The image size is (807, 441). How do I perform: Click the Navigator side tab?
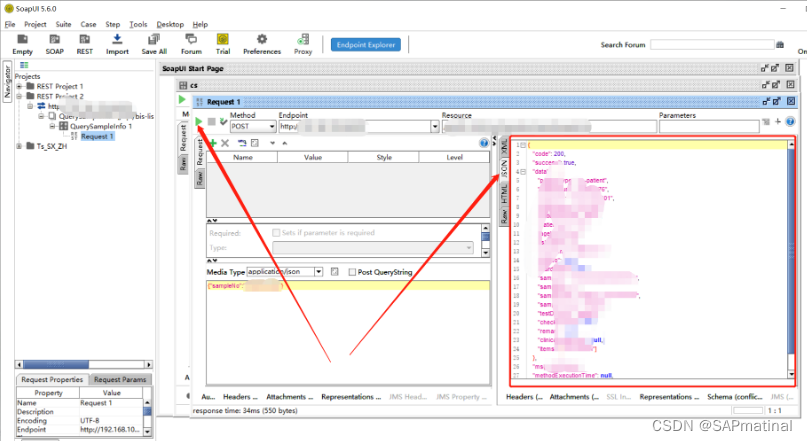point(7,82)
